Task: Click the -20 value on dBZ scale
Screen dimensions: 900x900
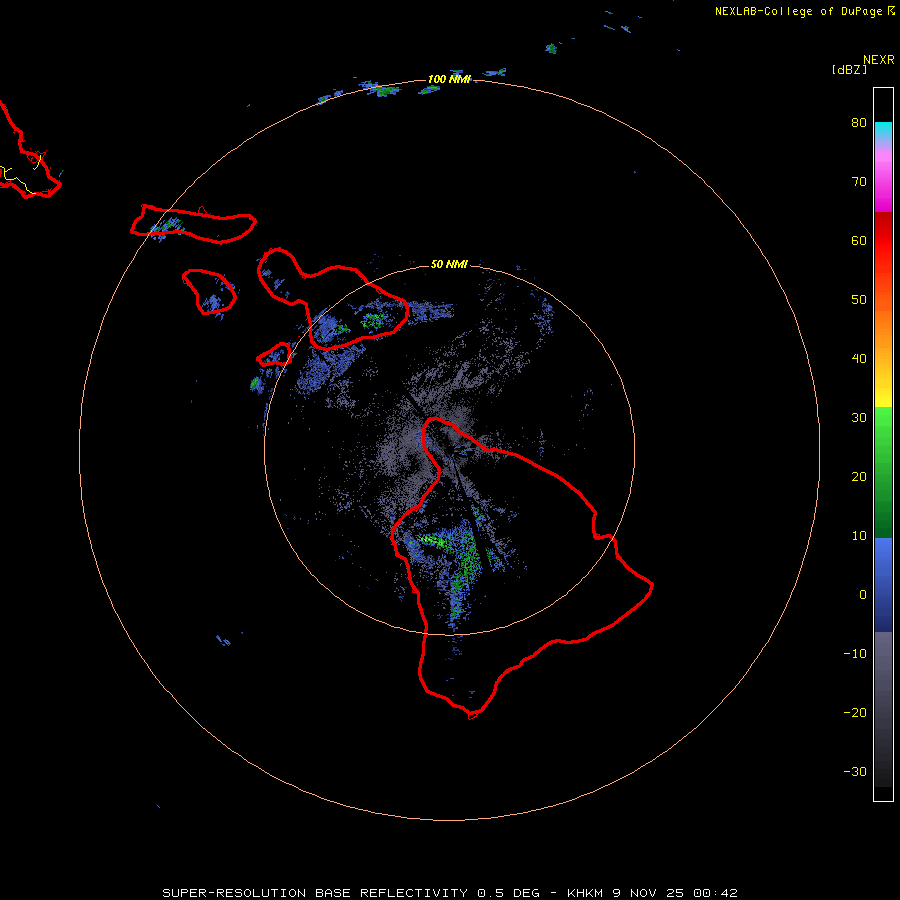Action: click(x=855, y=712)
